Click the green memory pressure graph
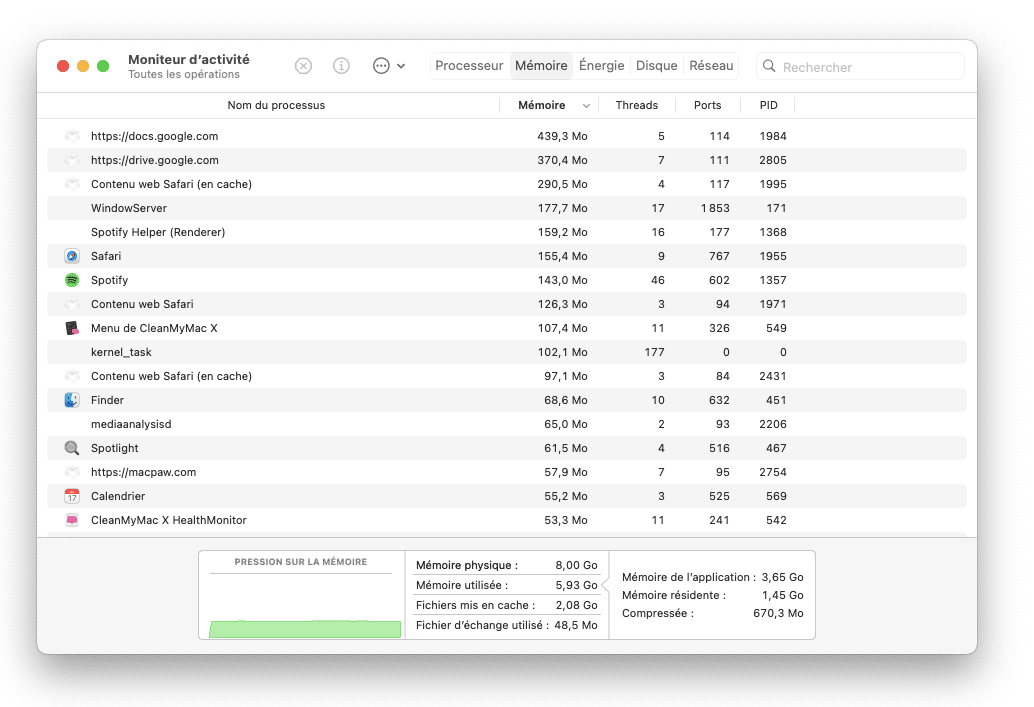 point(305,629)
